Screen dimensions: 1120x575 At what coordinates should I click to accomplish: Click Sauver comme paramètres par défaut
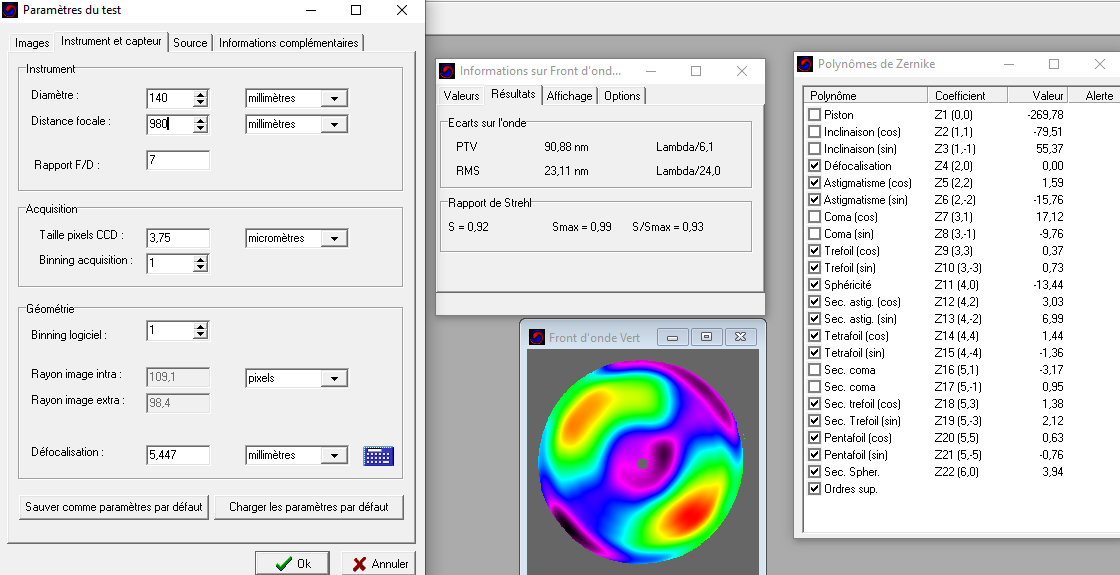(x=114, y=507)
